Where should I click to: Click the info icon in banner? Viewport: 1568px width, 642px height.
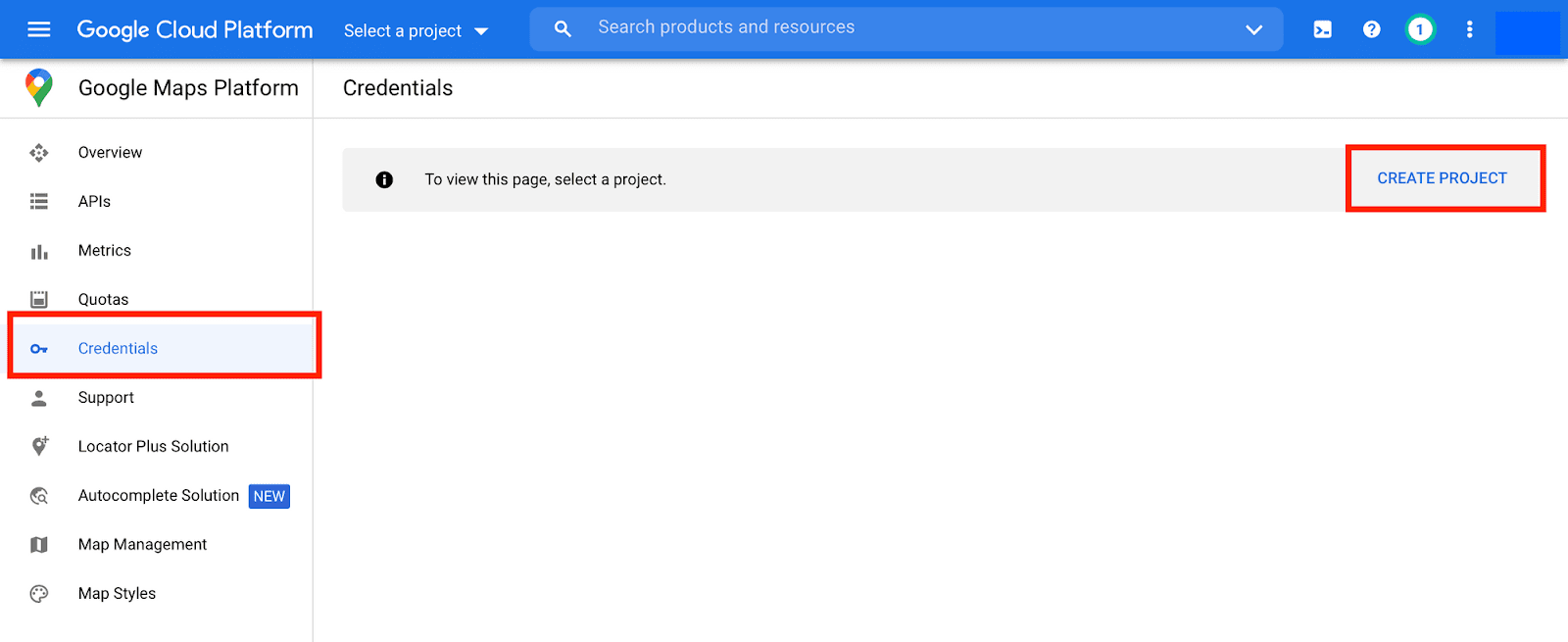tap(384, 179)
